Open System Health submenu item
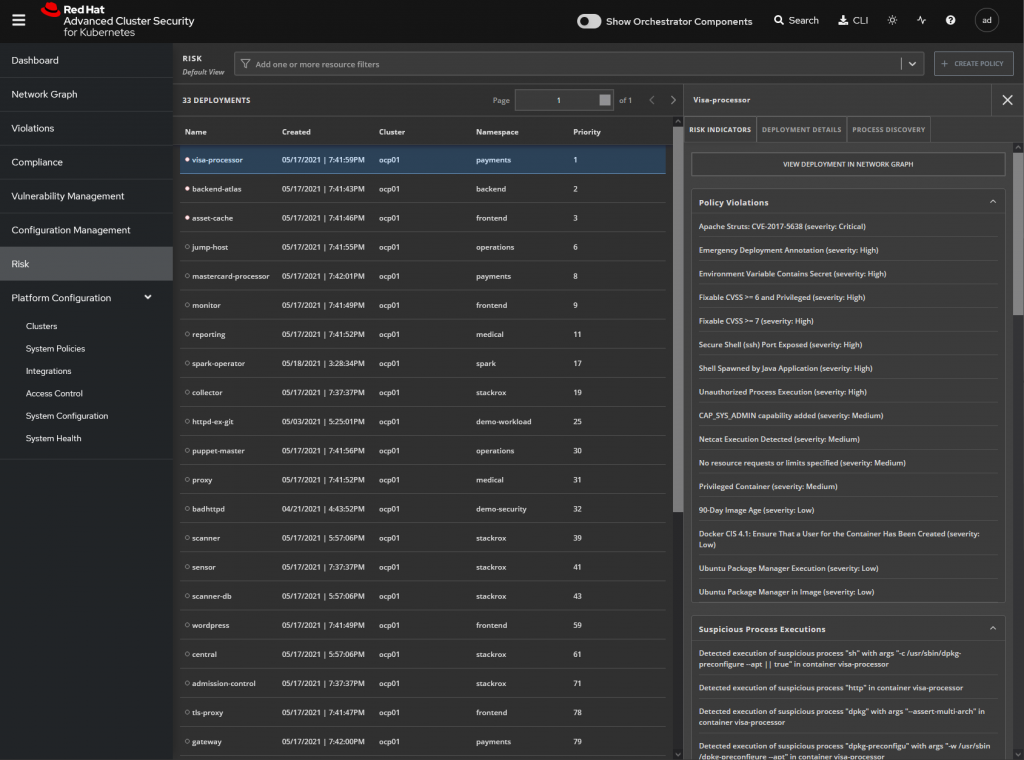The image size is (1024, 760). tap(54, 438)
